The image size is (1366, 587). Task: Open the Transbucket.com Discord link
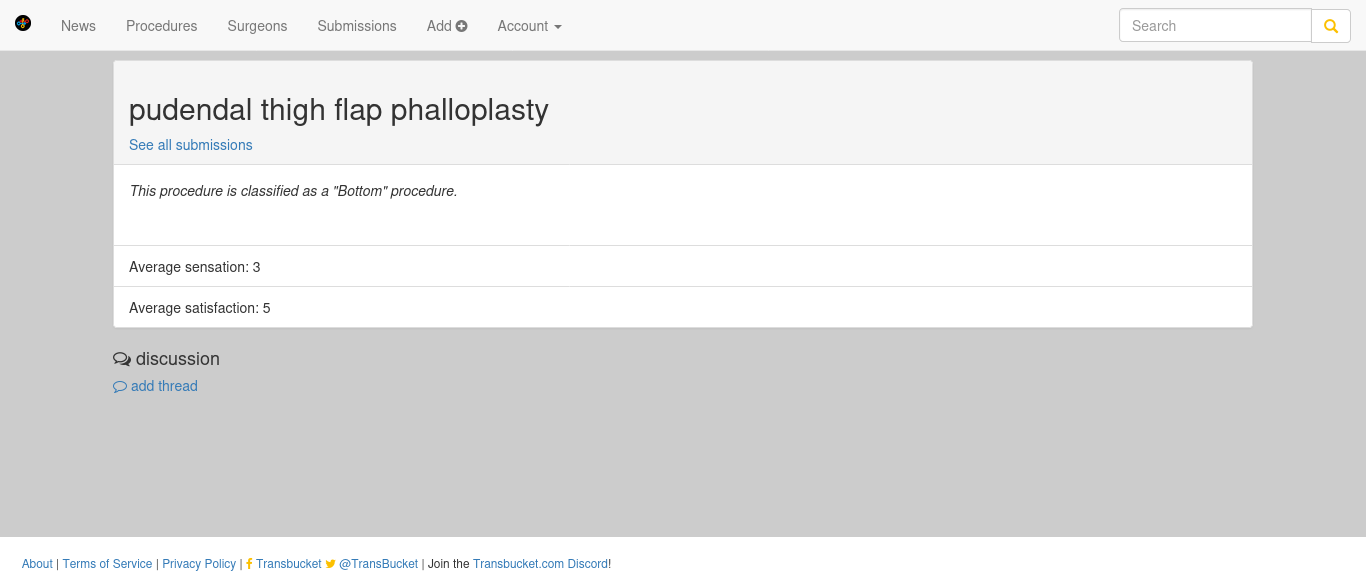coord(541,564)
